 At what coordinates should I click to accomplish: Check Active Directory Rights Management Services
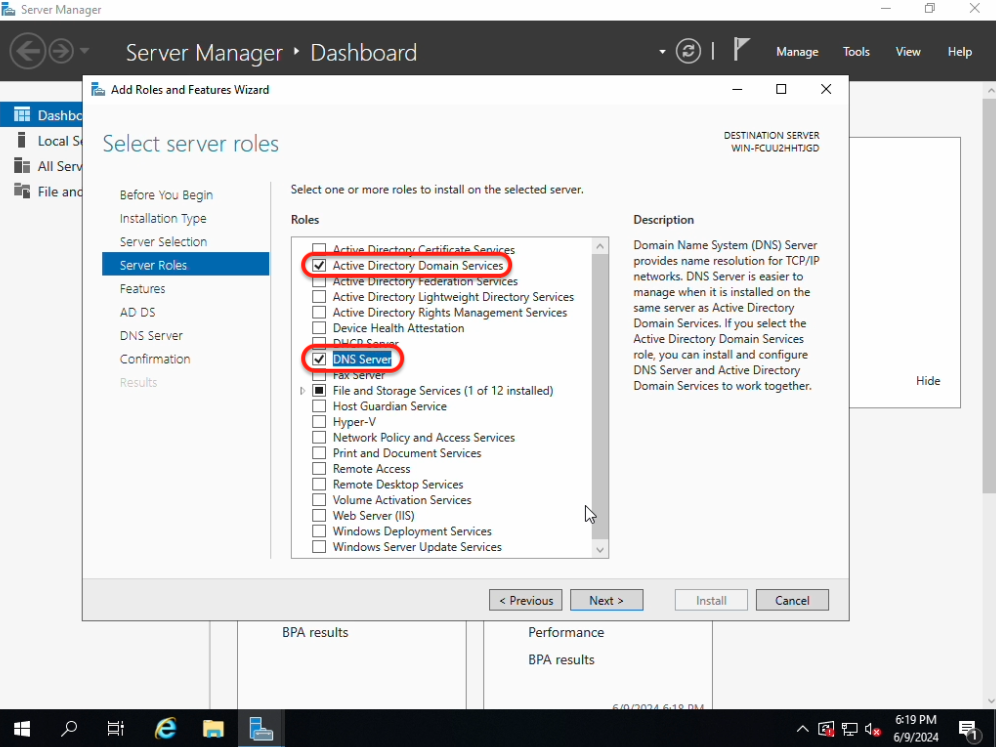(319, 313)
